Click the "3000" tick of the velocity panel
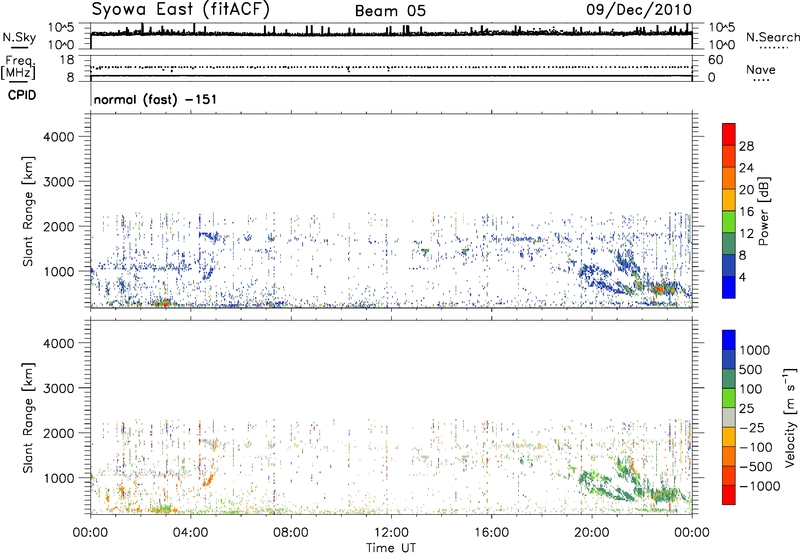Screen dimensions: 800x554 pos(58,388)
